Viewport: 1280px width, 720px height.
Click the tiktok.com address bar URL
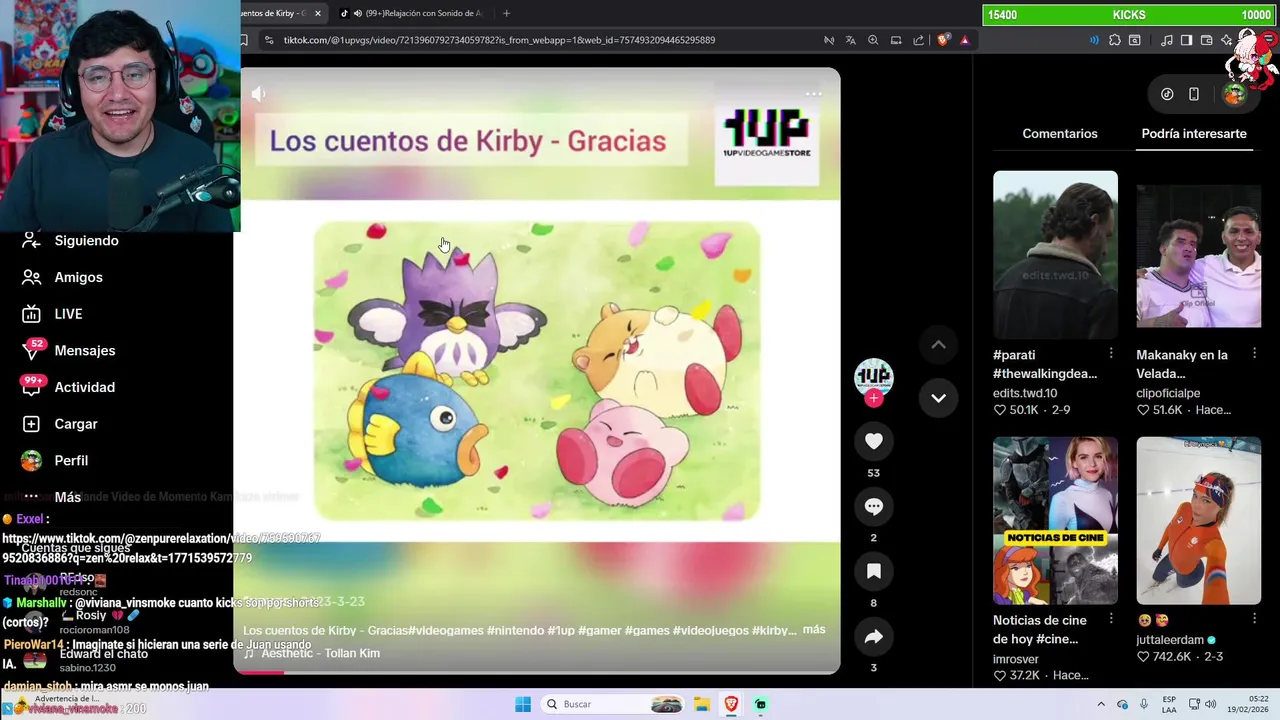coord(499,40)
